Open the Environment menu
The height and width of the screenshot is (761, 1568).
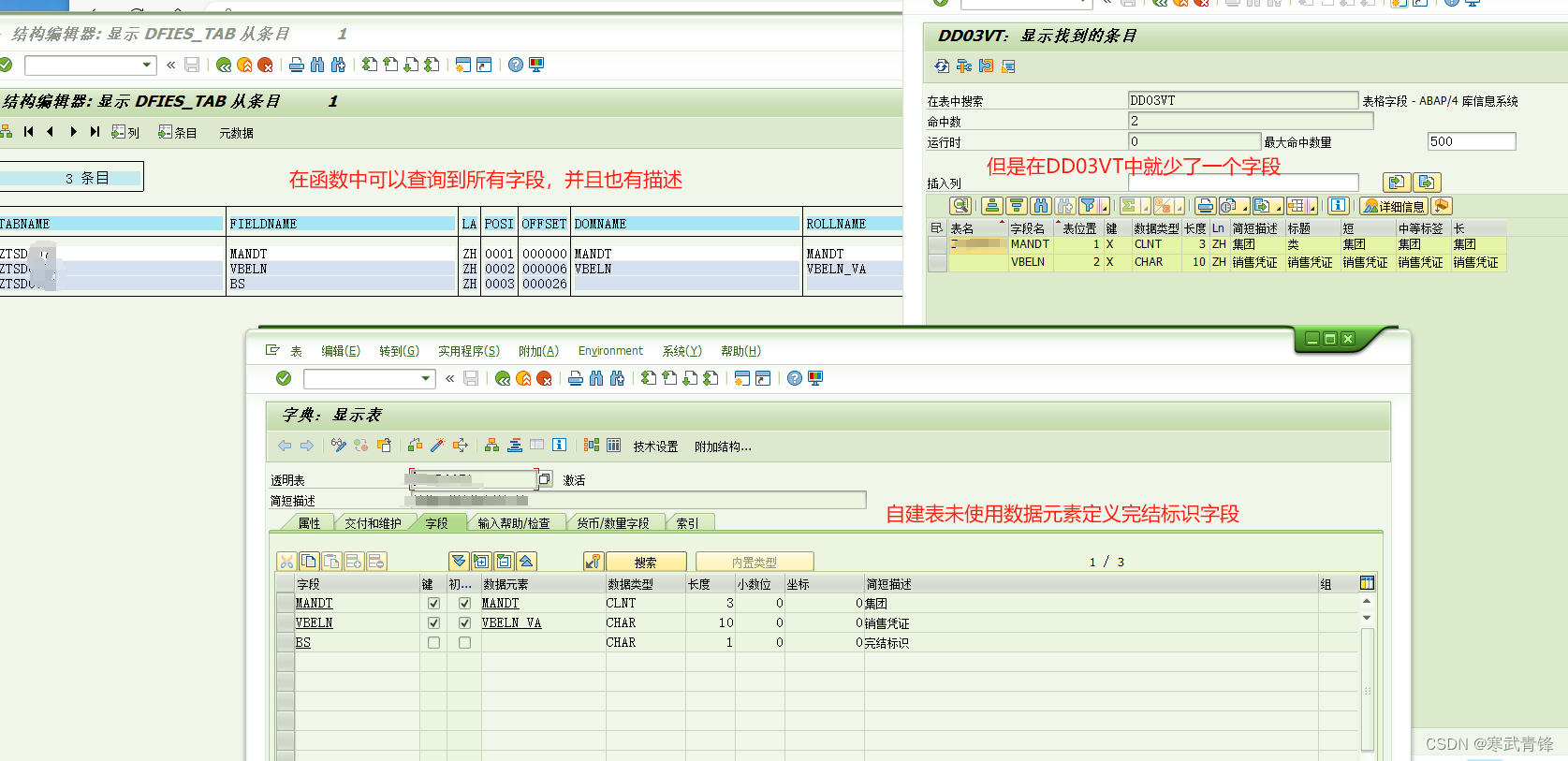pos(610,351)
